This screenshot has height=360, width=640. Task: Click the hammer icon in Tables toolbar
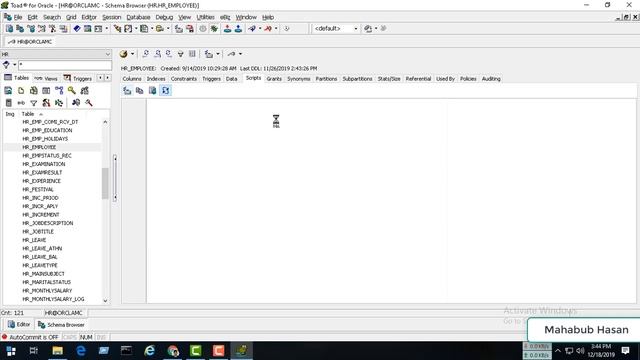pos(89,103)
